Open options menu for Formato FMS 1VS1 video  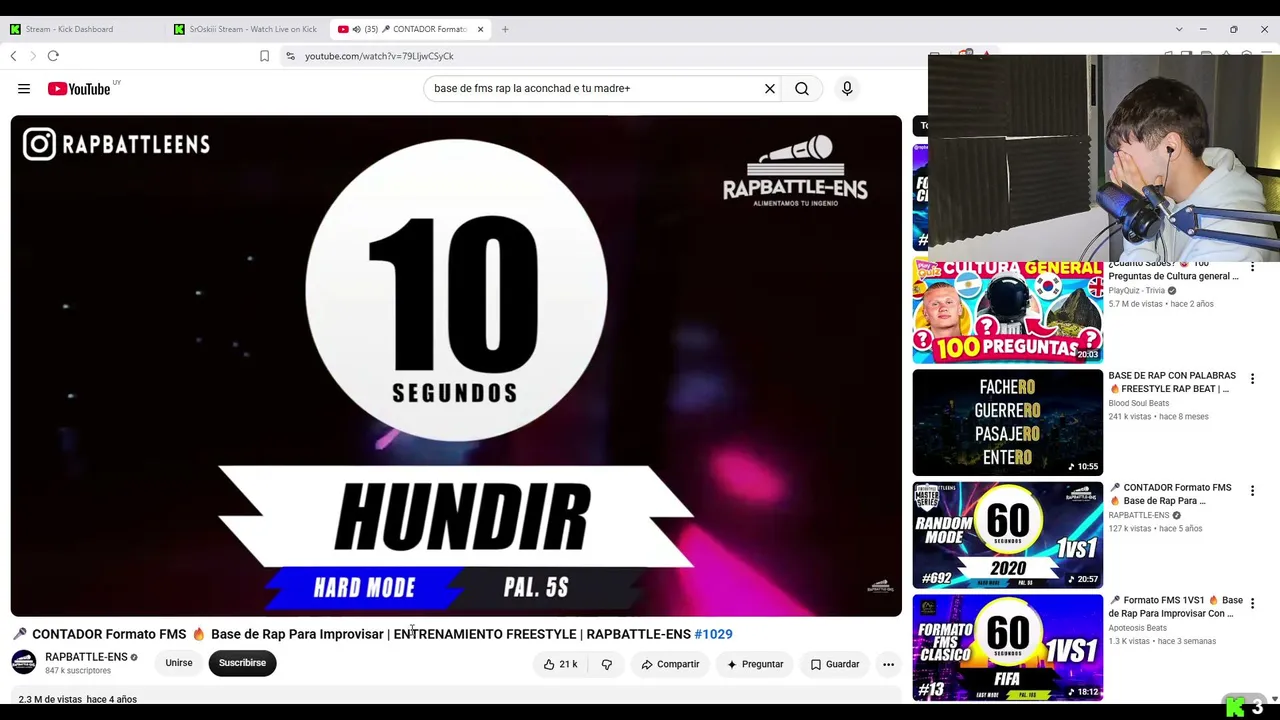[1252, 604]
